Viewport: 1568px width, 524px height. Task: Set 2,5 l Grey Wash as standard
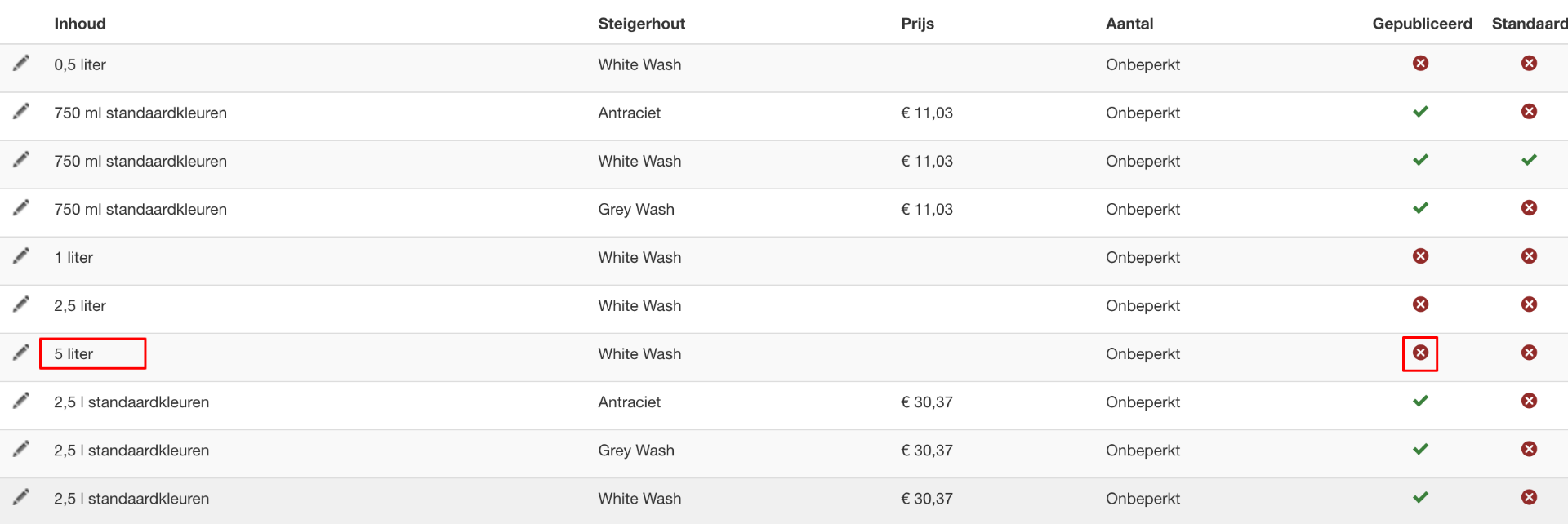(x=1530, y=449)
